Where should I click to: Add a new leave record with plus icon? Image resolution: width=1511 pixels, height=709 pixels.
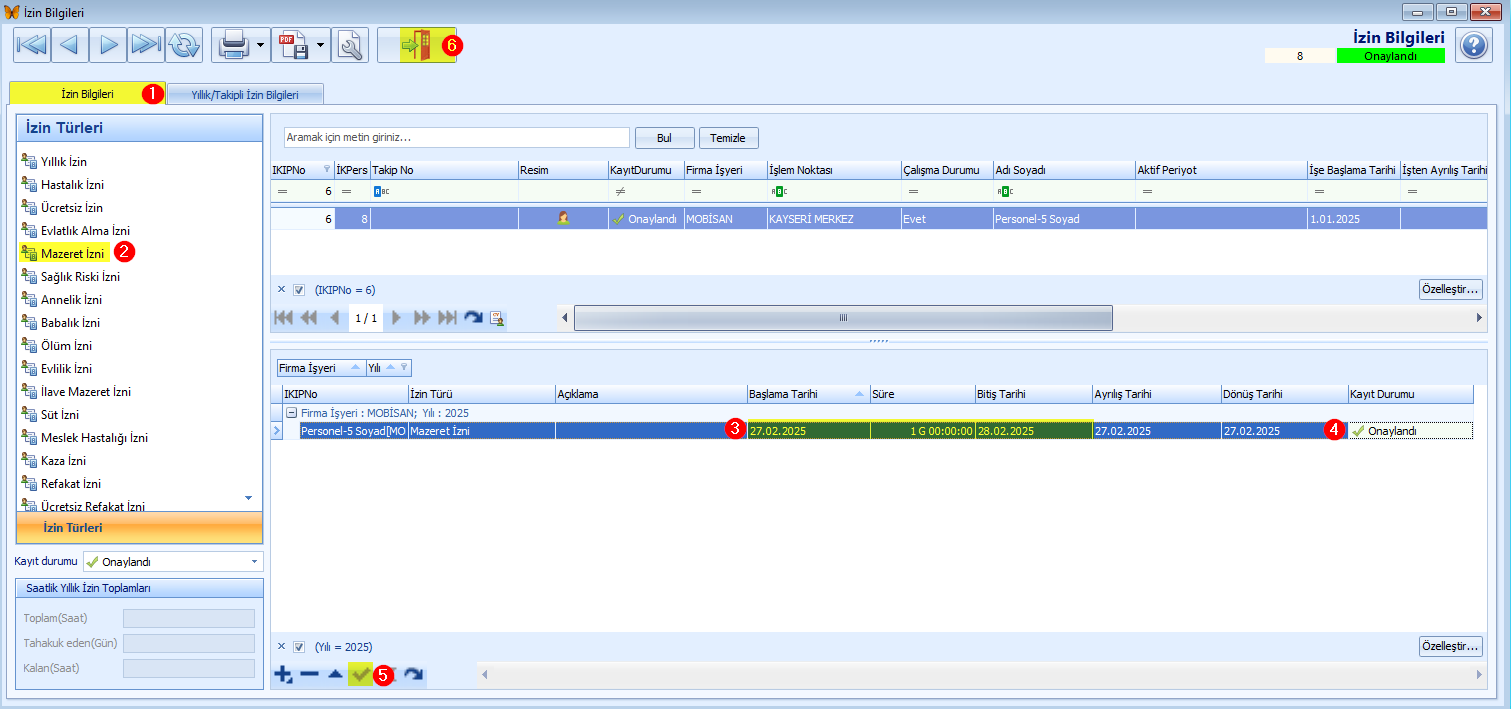(x=283, y=675)
